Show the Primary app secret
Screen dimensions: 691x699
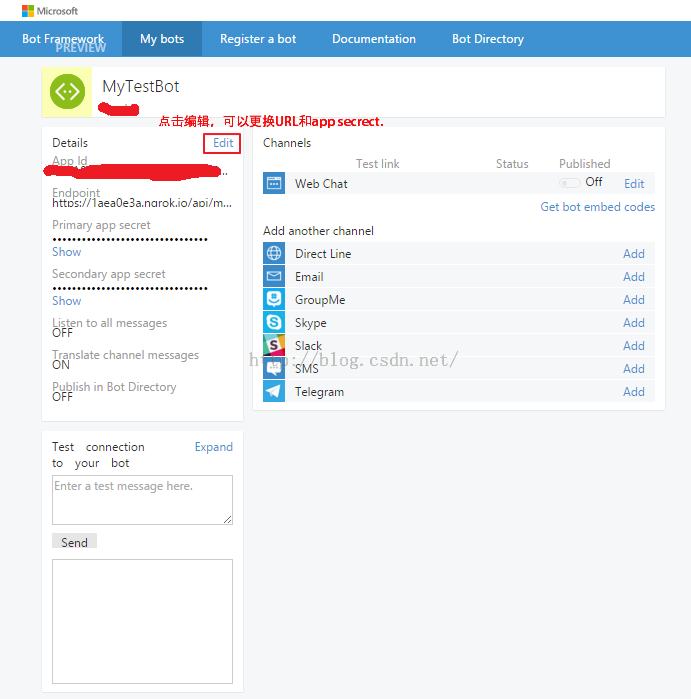66,252
